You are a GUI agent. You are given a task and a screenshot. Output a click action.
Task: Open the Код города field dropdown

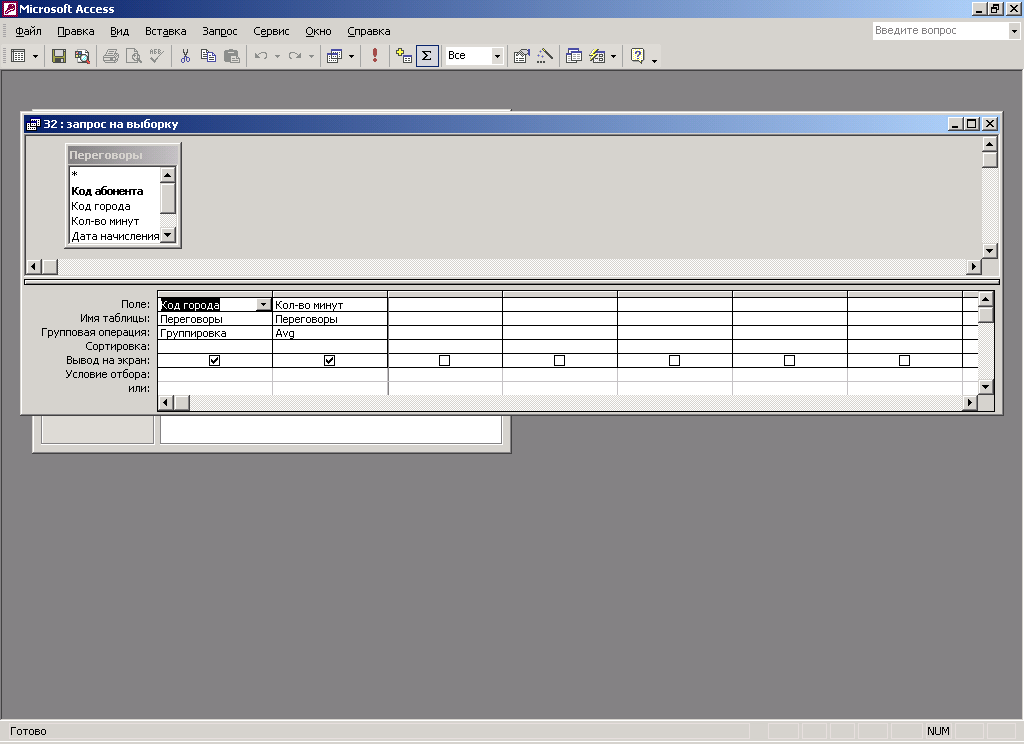[x=264, y=305]
